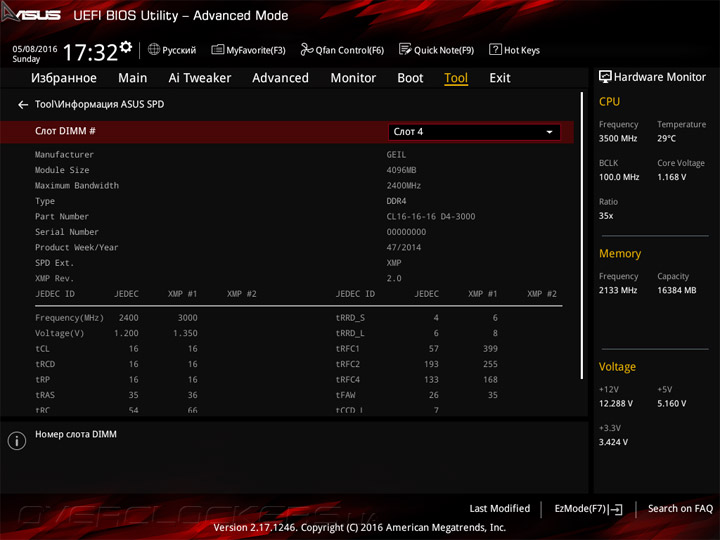Click CPU Frequency 3500 MHz
The image size is (720, 540).
point(618,138)
